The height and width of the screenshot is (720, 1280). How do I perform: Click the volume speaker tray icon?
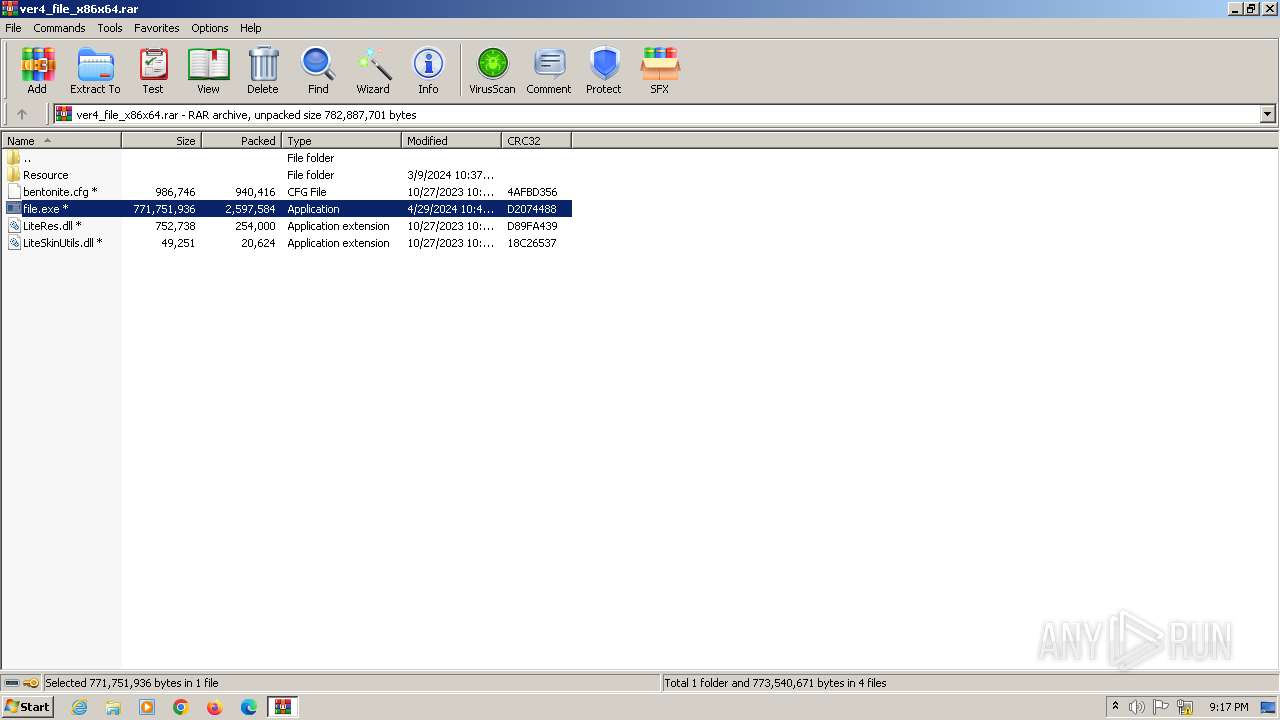click(x=1137, y=707)
